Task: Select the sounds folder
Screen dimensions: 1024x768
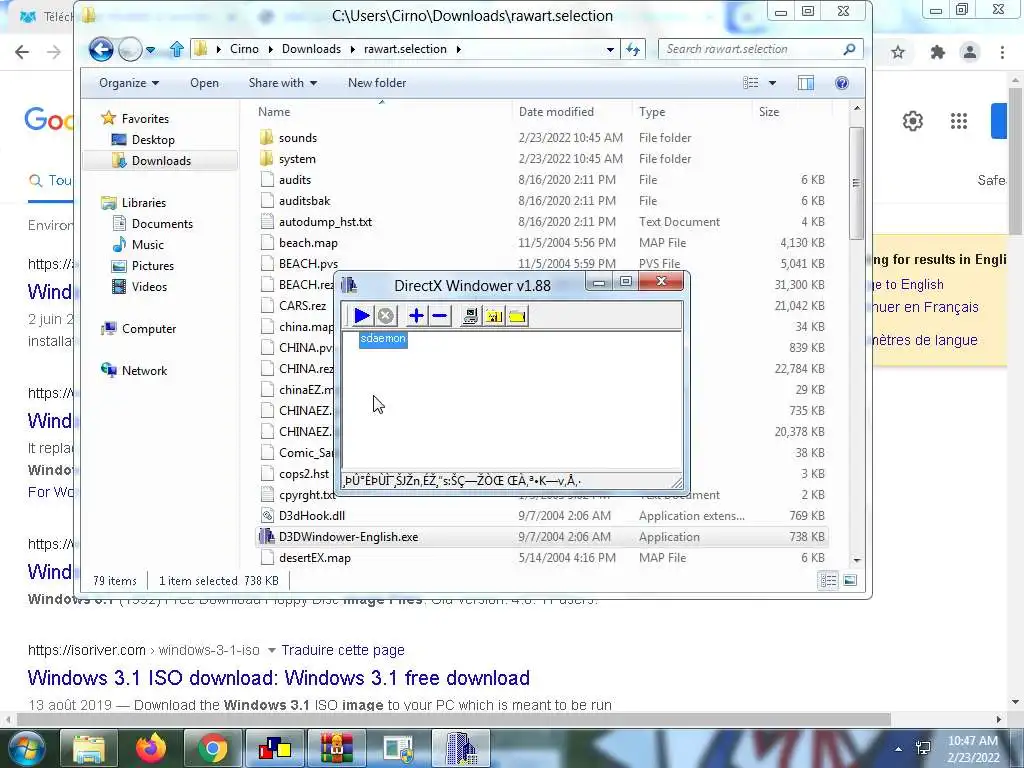Action: pyautogui.click(x=298, y=138)
